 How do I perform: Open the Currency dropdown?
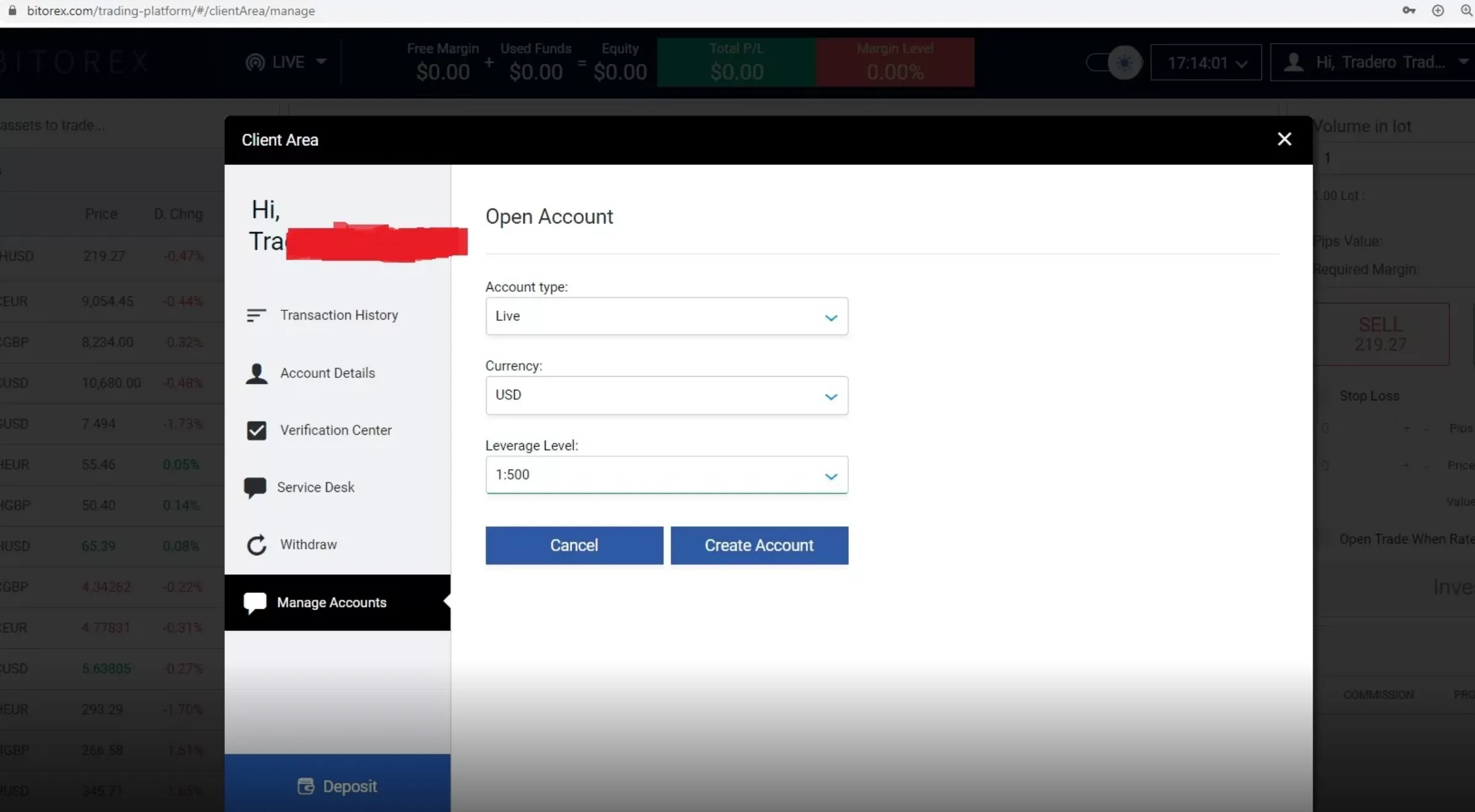click(x=666, y=395)
